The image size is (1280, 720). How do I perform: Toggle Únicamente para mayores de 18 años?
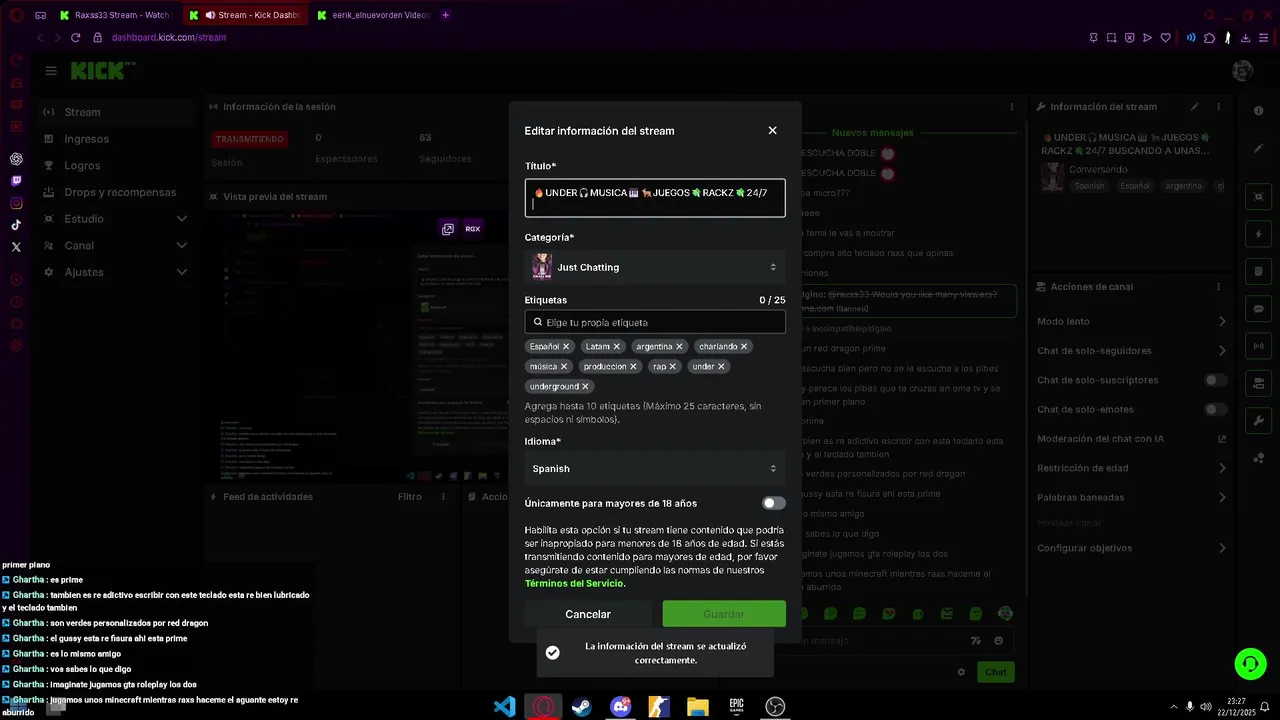click(774, 503)
